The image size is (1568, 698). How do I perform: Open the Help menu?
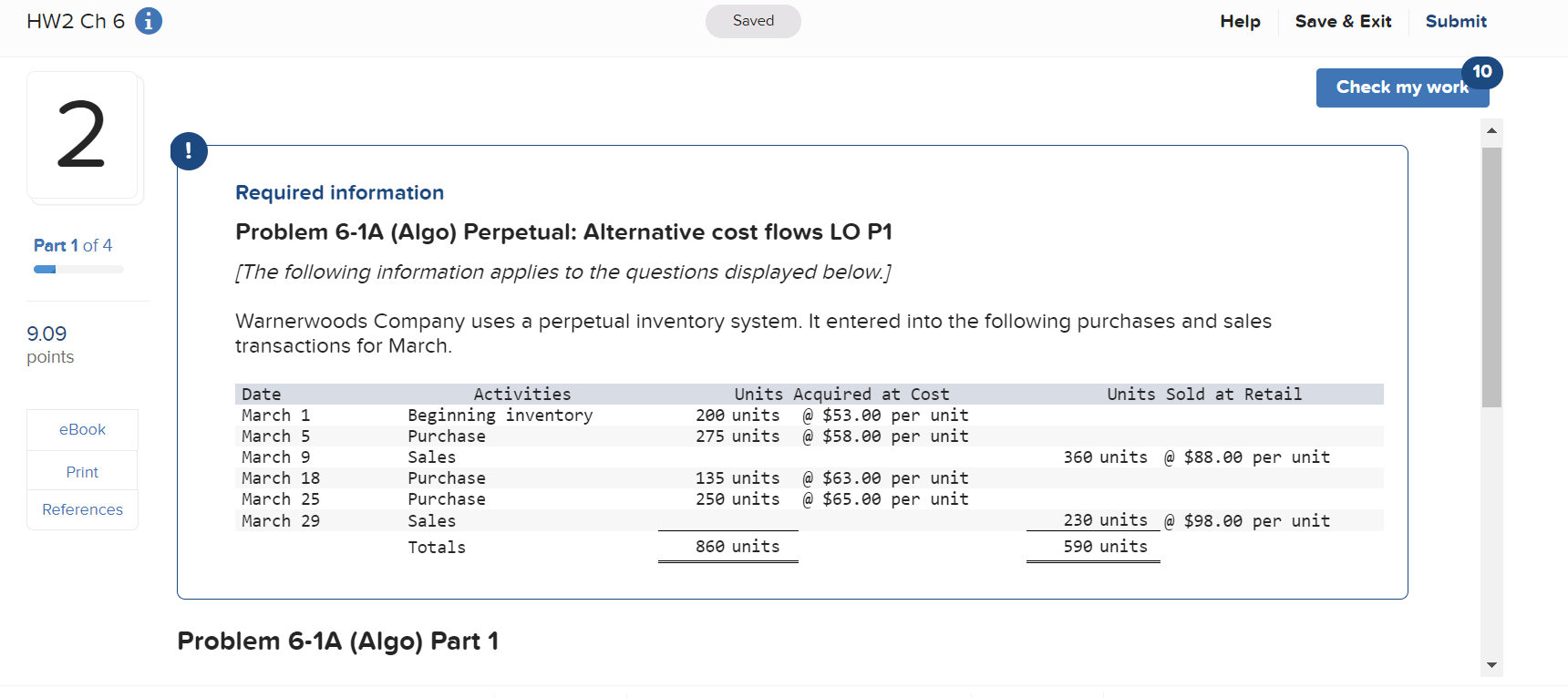(x=1240, y=21)
